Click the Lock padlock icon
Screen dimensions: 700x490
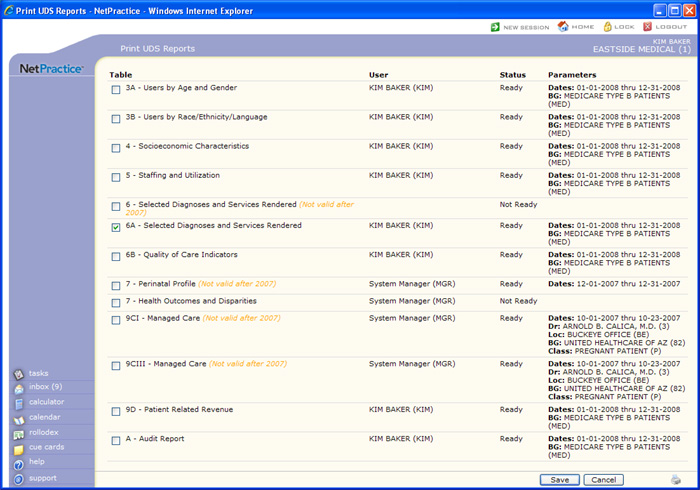click(x=608, y=27)
